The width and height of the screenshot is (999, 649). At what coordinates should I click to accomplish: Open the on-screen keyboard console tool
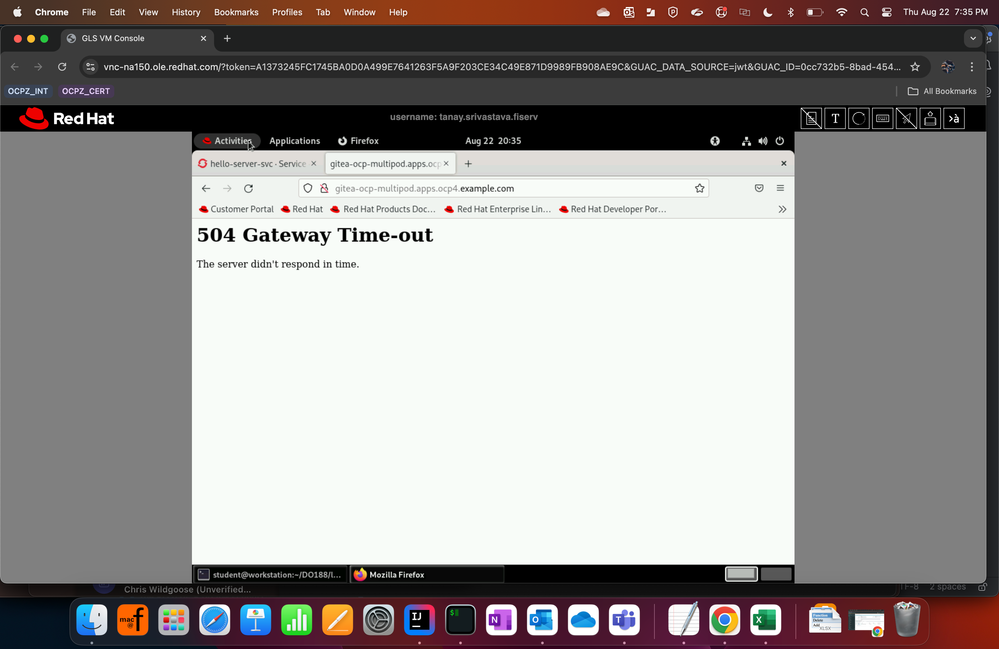pos(882,119)
